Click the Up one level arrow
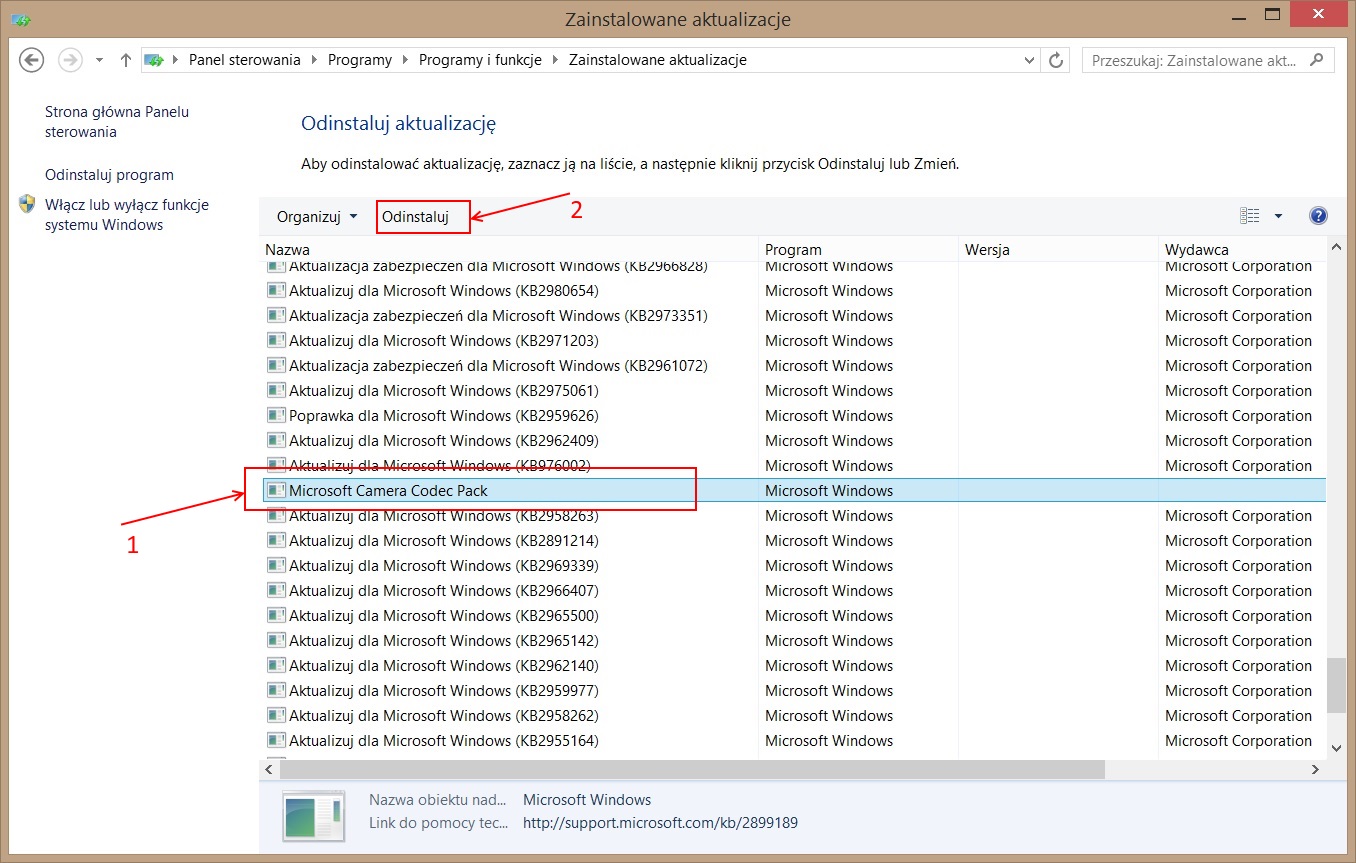The width and height of the screenshot is (1356, 863). coord(126,60)
